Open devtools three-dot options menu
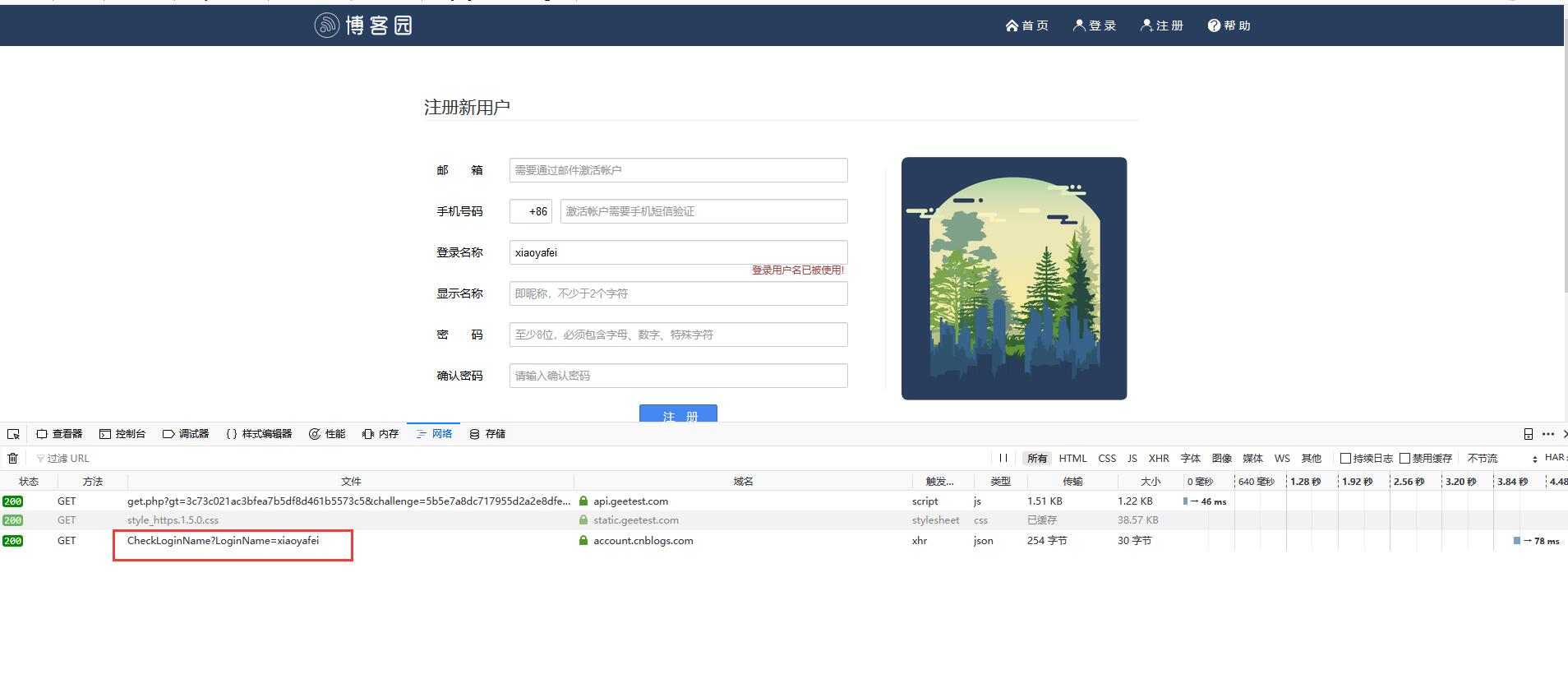The width and height of the screenshot is (1568, 688). tap(1547, 434)
